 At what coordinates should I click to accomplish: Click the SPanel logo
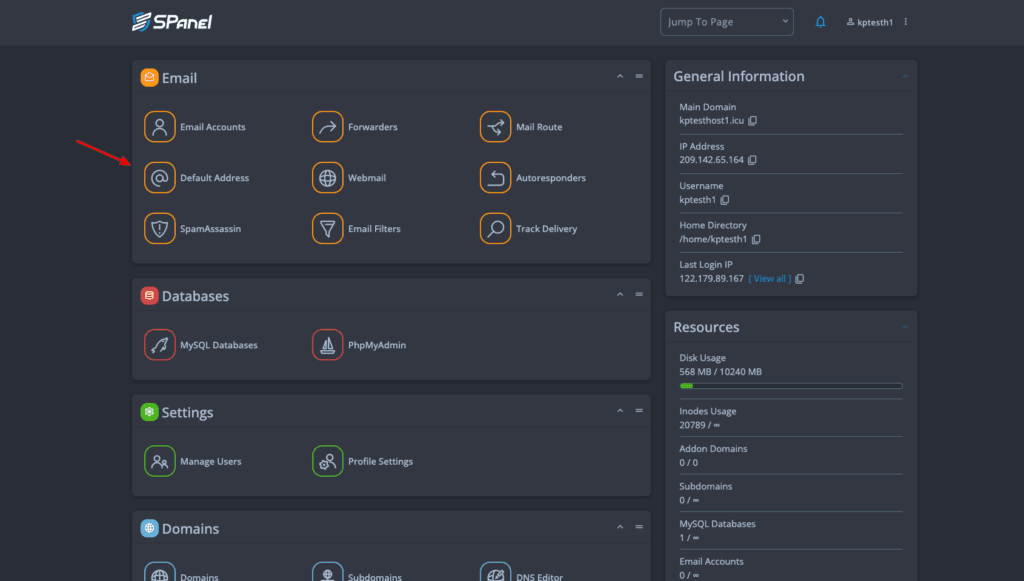click(172, 22)
